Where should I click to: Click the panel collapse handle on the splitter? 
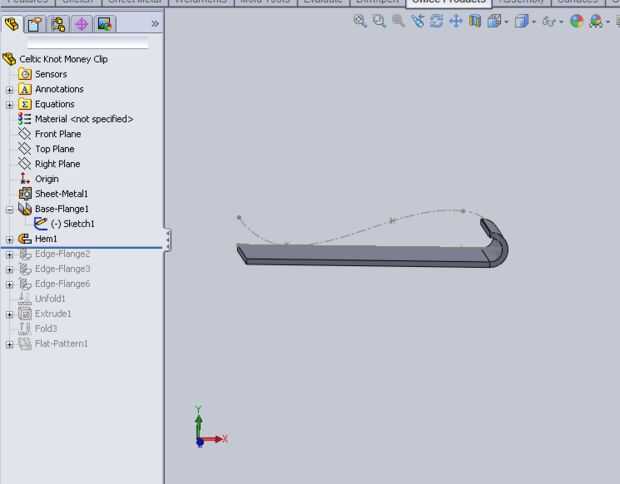coord(168,240)
